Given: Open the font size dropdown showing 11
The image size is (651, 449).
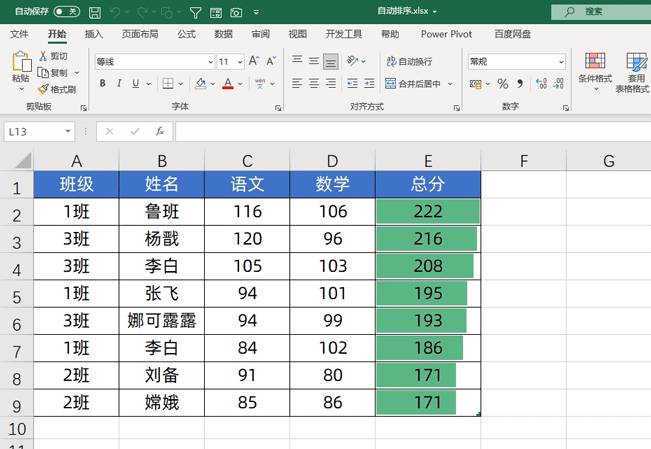Looking at the screenshot, I should pyautogui.click(x=240, y=62).
